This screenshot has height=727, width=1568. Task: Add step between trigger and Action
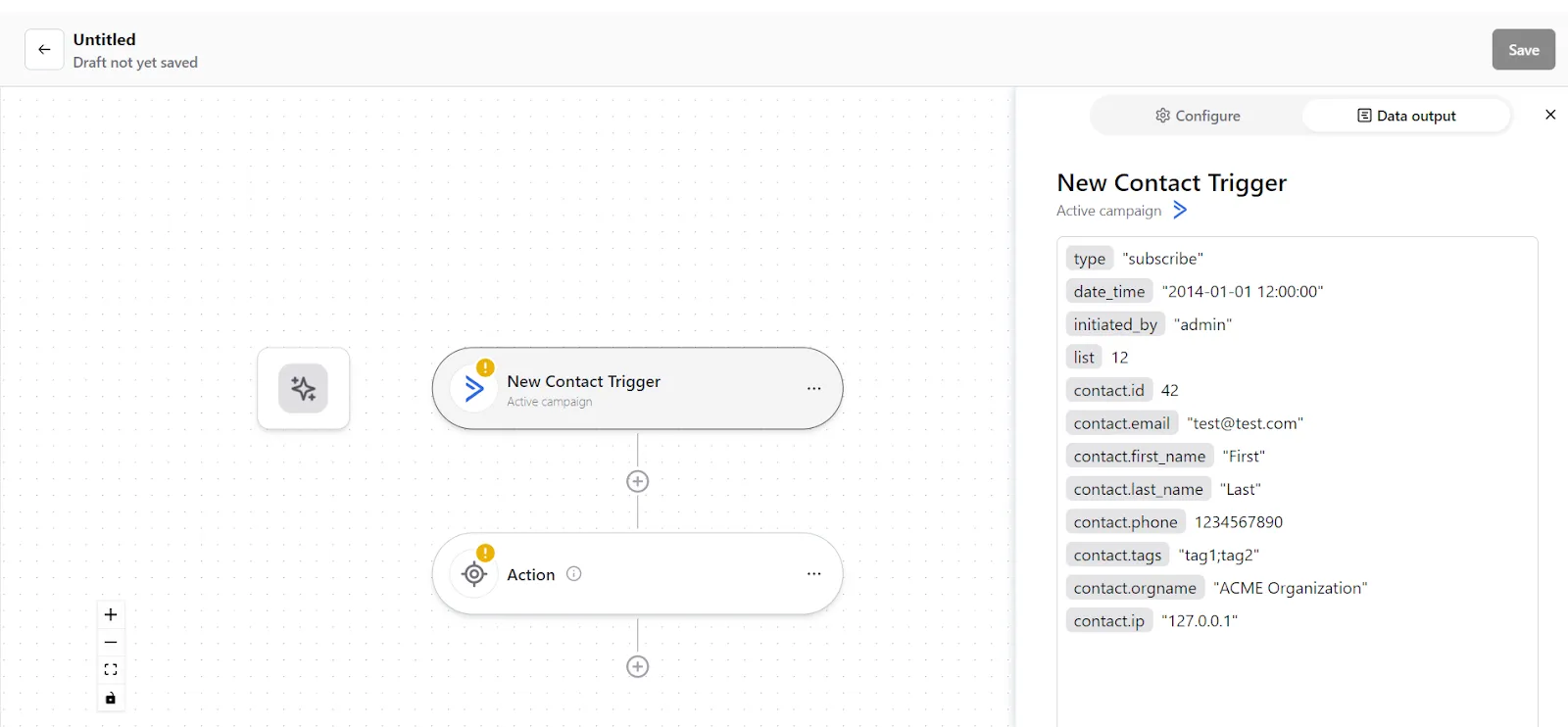[x=637, y=481]
